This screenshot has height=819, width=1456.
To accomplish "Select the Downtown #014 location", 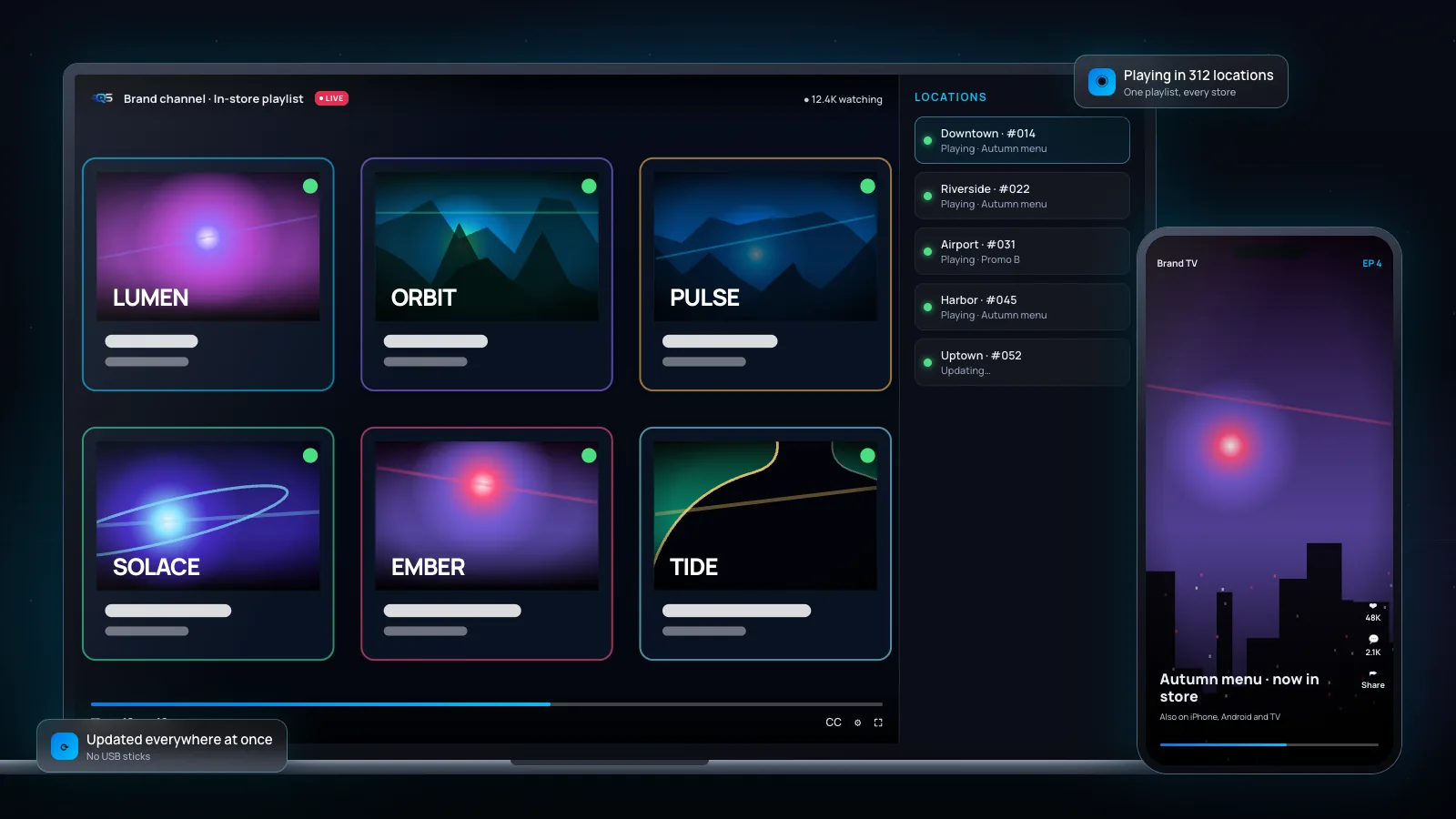I will pyautogui.click(x=1022, y=140).
